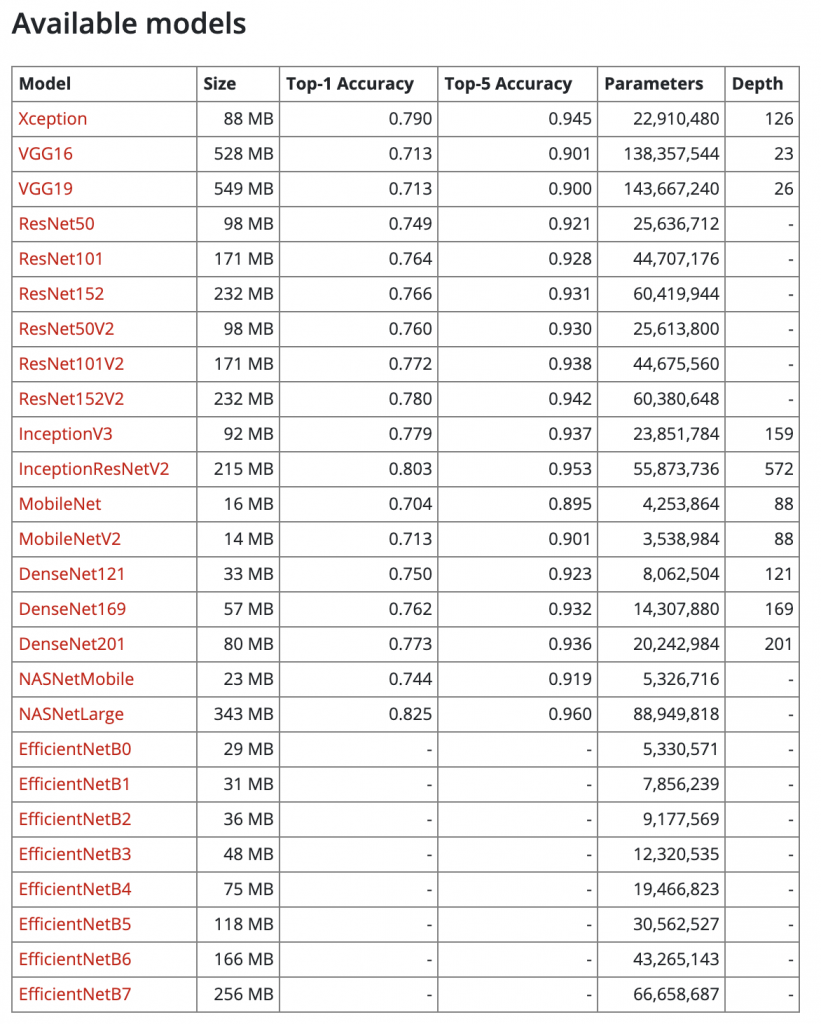Viewport: 821px width, 1024px height.
Task: Select the ResNet101 link
Action: [61, 259]
